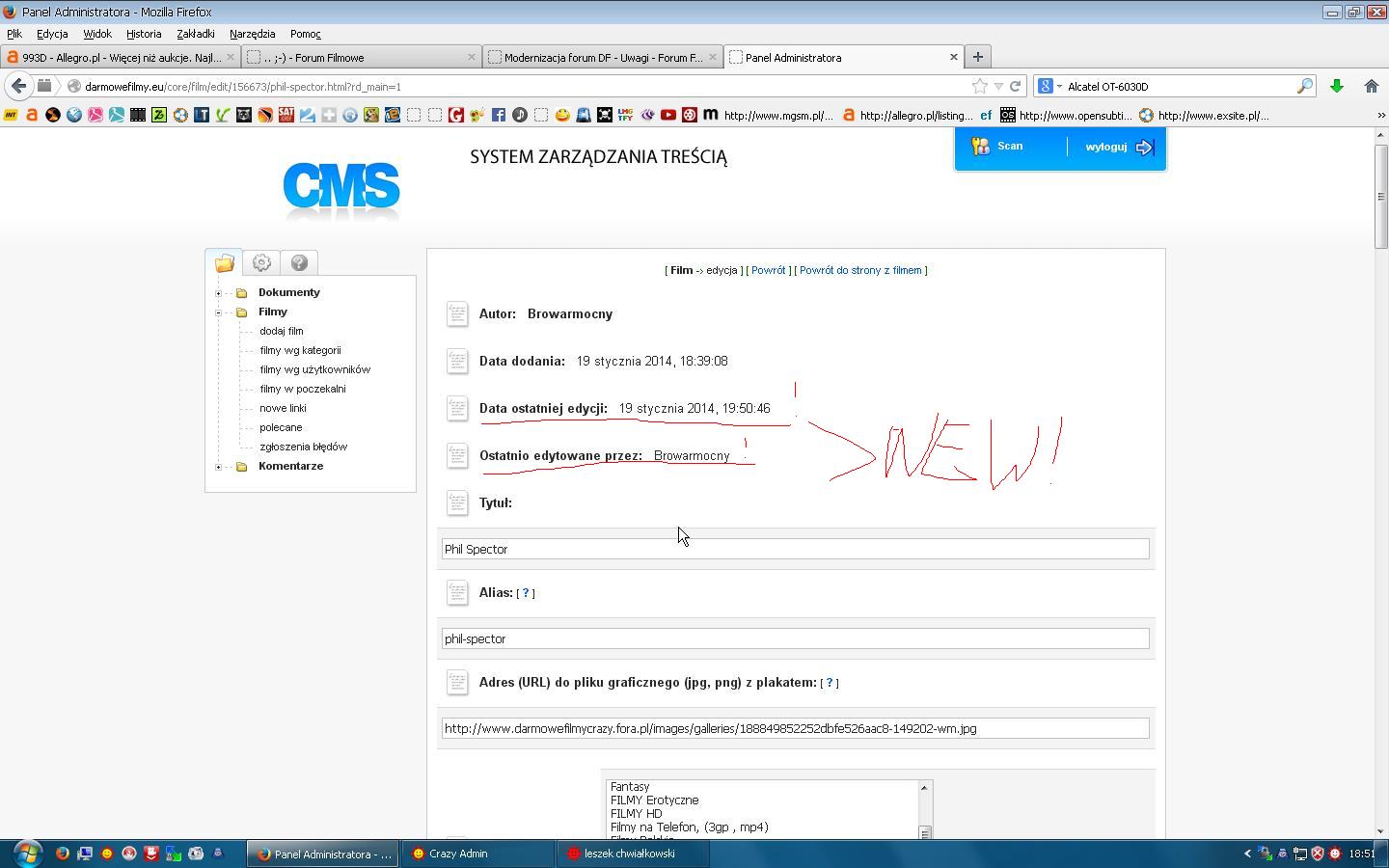The height and width of the screenshot is (868, 1389).
Task: Open the URL history dropdown arrow
Action: tap(998, 86)
